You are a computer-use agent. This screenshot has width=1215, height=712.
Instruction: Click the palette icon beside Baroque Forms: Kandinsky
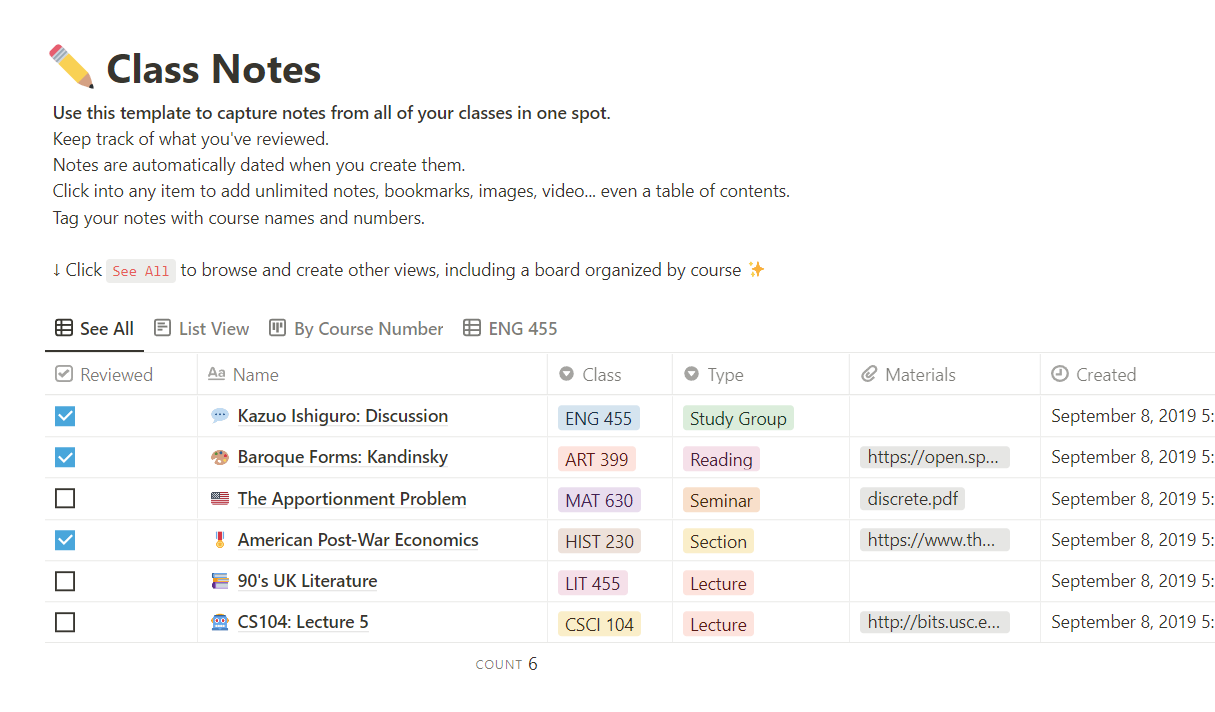220,457
